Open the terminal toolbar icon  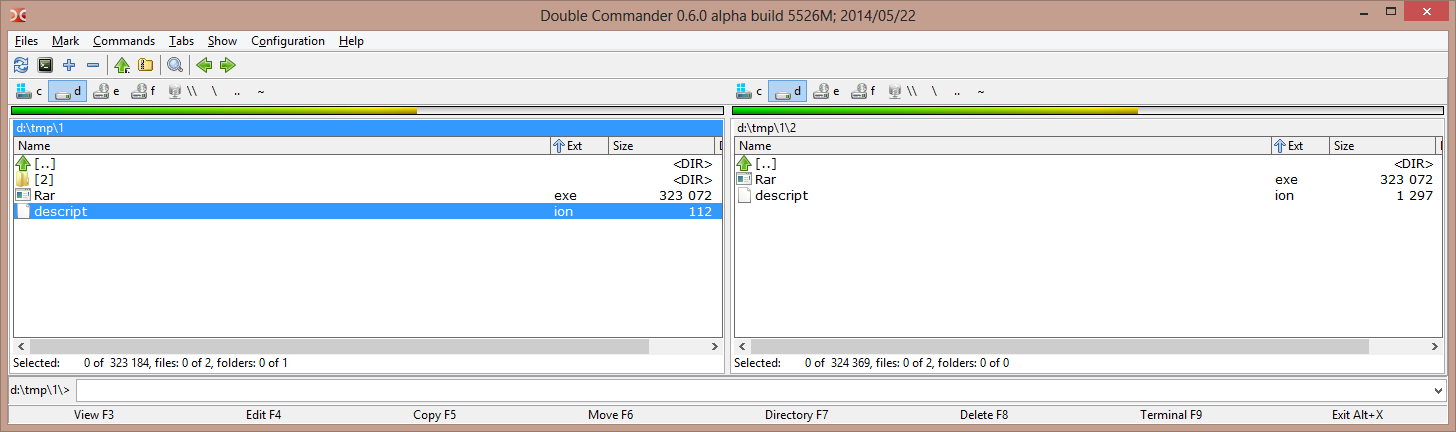point(45,65)
